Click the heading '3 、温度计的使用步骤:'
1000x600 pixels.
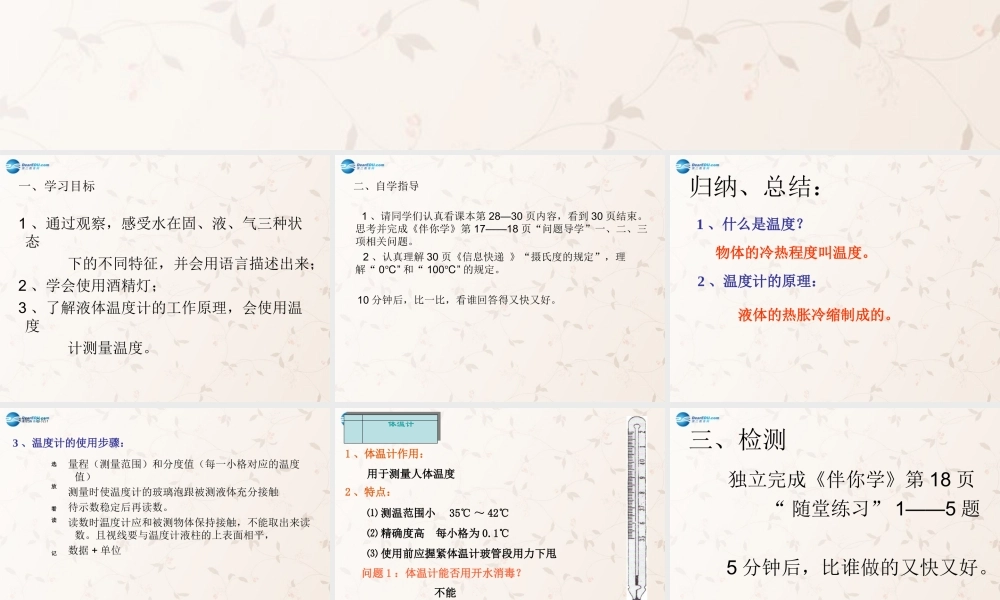click(69, 443)
